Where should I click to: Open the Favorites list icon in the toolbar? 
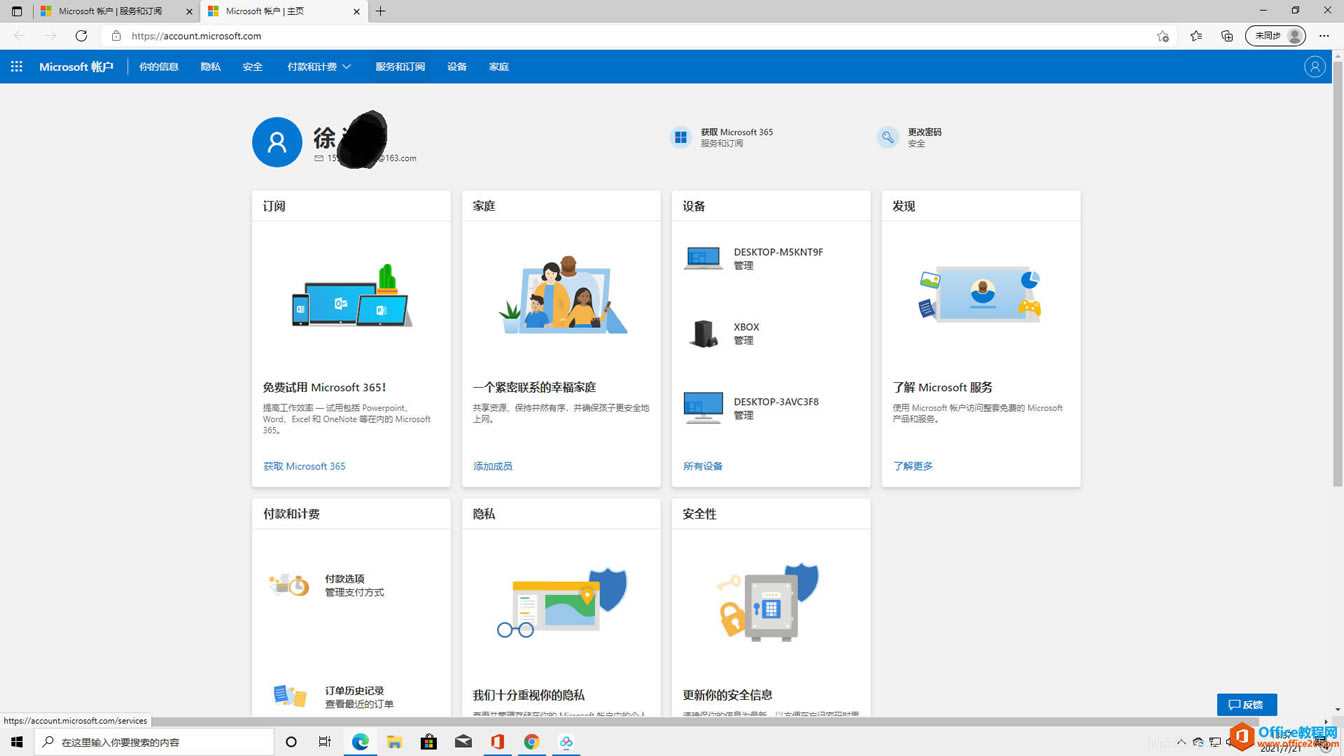(x=1196, y=36)
